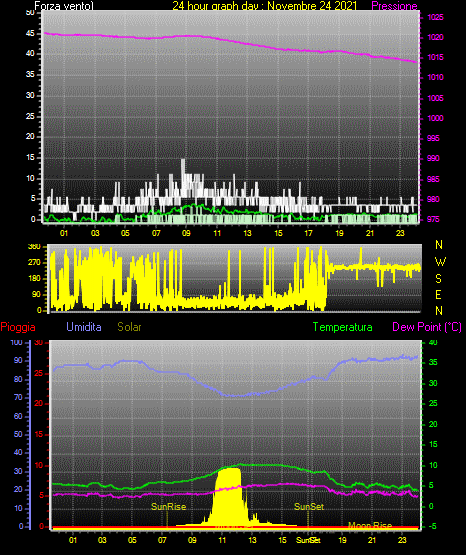The height and width of the screenshot is (555, 466).
Task: Click the Forza vento axis title
Action: (x=64, y=6)
